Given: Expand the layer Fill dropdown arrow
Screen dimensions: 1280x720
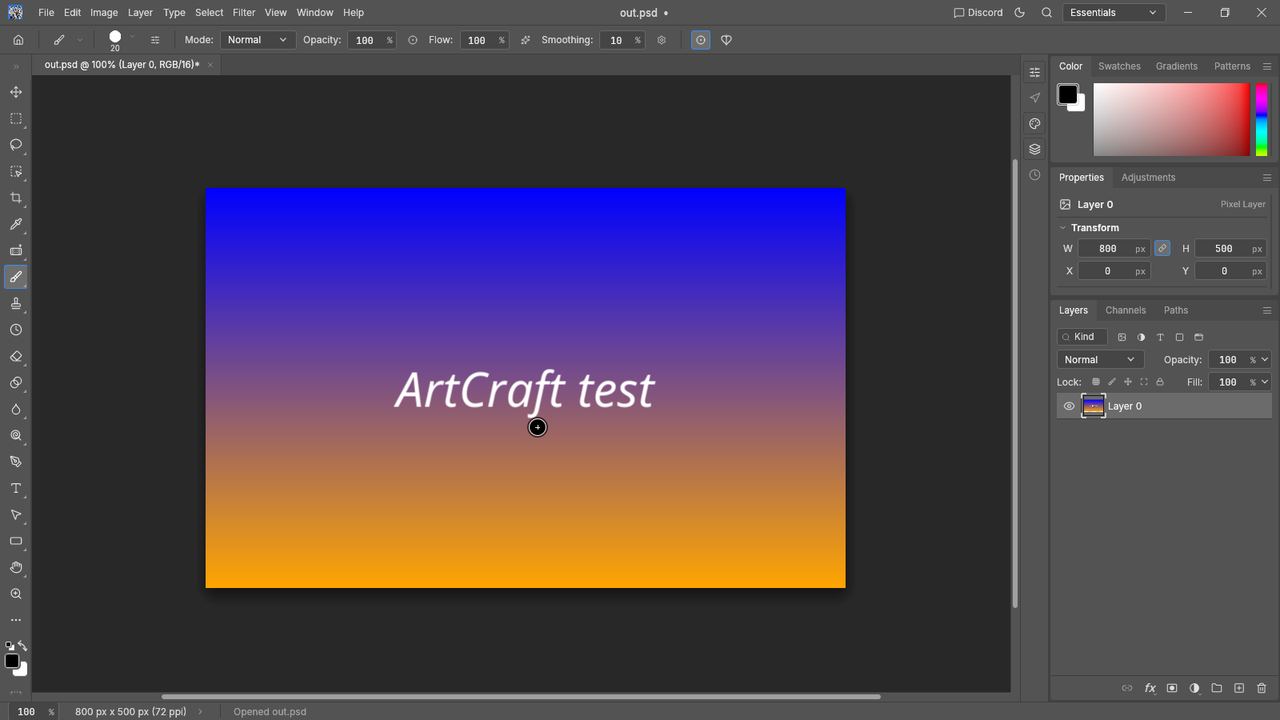Looking at the screenshot, I should [1265, 382].
